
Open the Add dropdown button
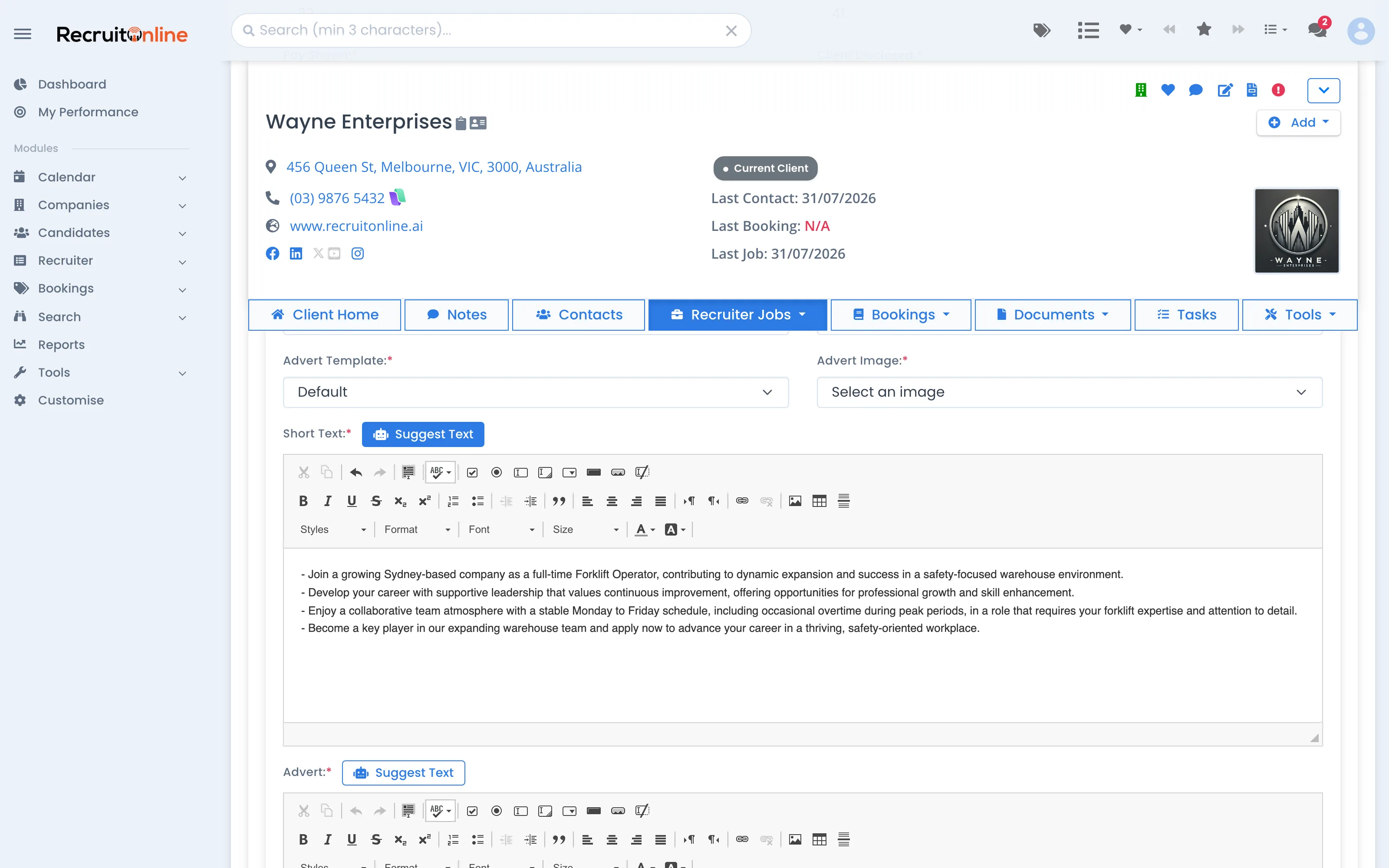click(1298, 122)
